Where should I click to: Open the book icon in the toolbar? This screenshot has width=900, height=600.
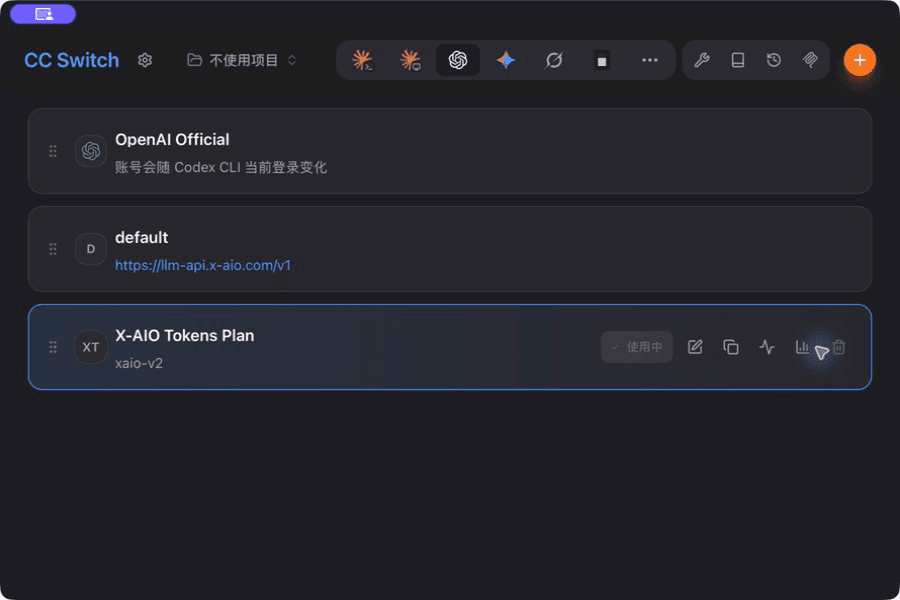(738, 60)
